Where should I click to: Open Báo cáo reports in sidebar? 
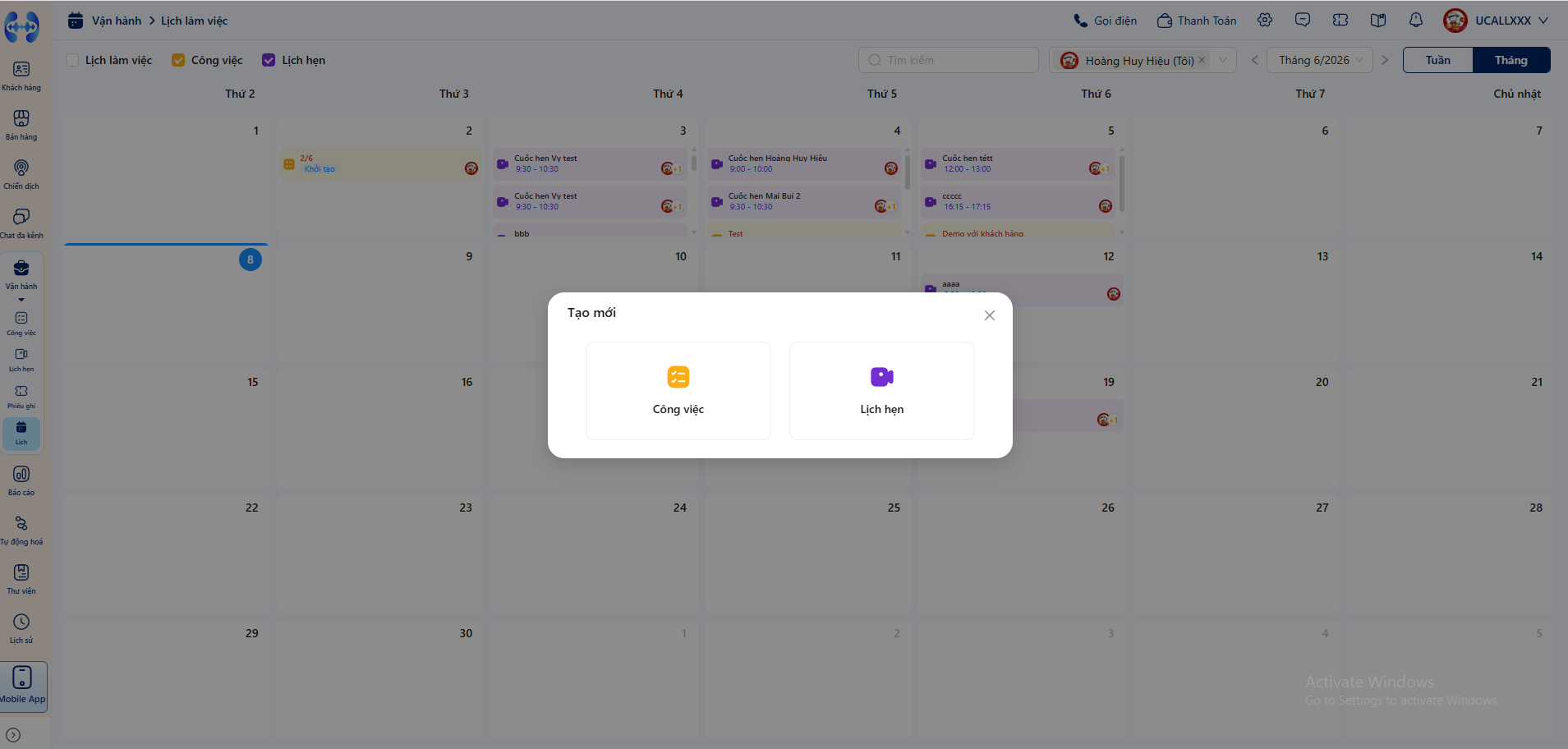21,481
